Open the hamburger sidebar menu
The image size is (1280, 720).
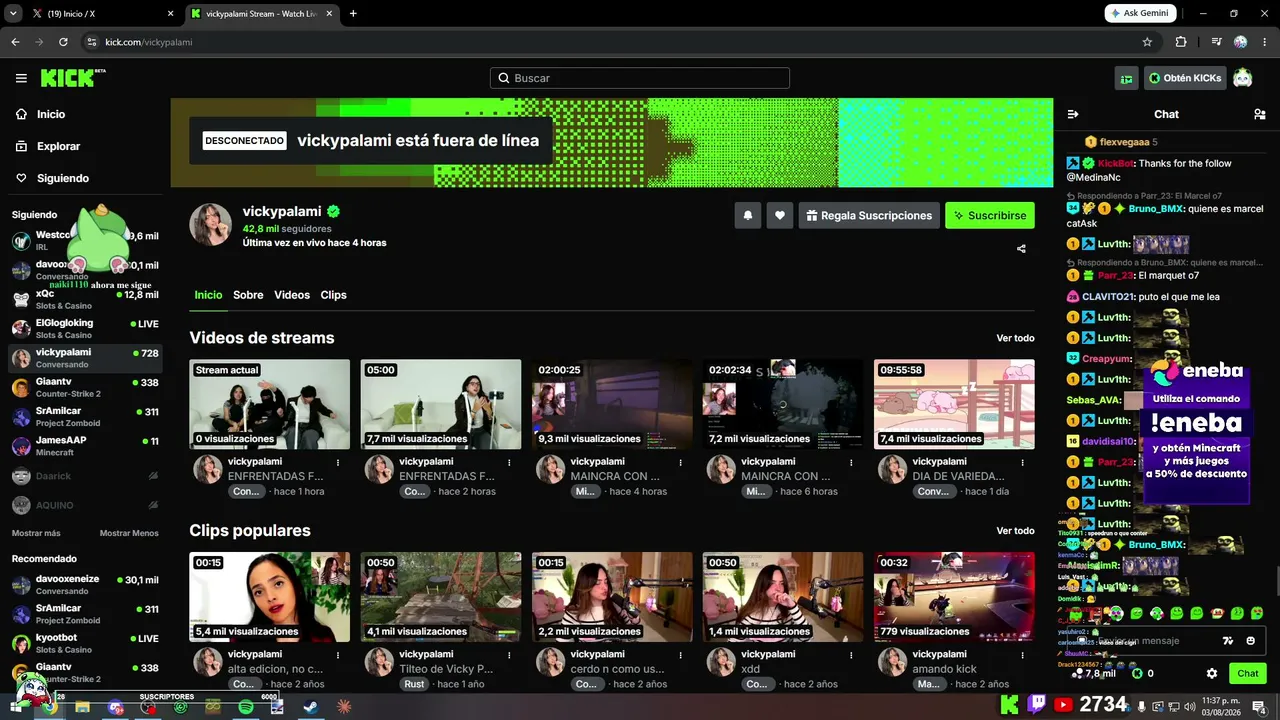pyautogui.click(x=21, y=78)
